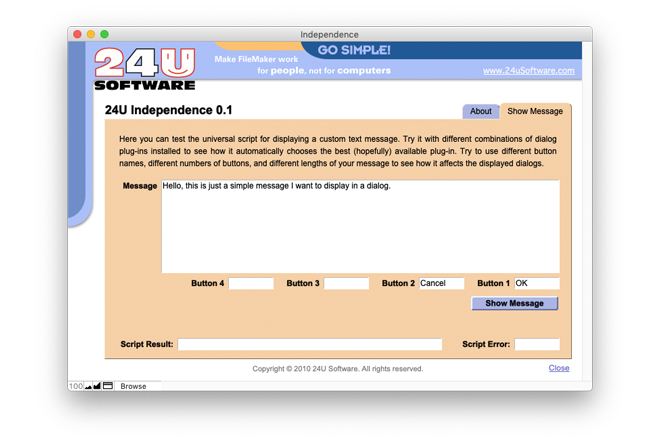Image resolution: width=660 pixels, height=440 pixels.
Task: Click the GO SIMPLE! banner
Action: [x=355, y=50]
